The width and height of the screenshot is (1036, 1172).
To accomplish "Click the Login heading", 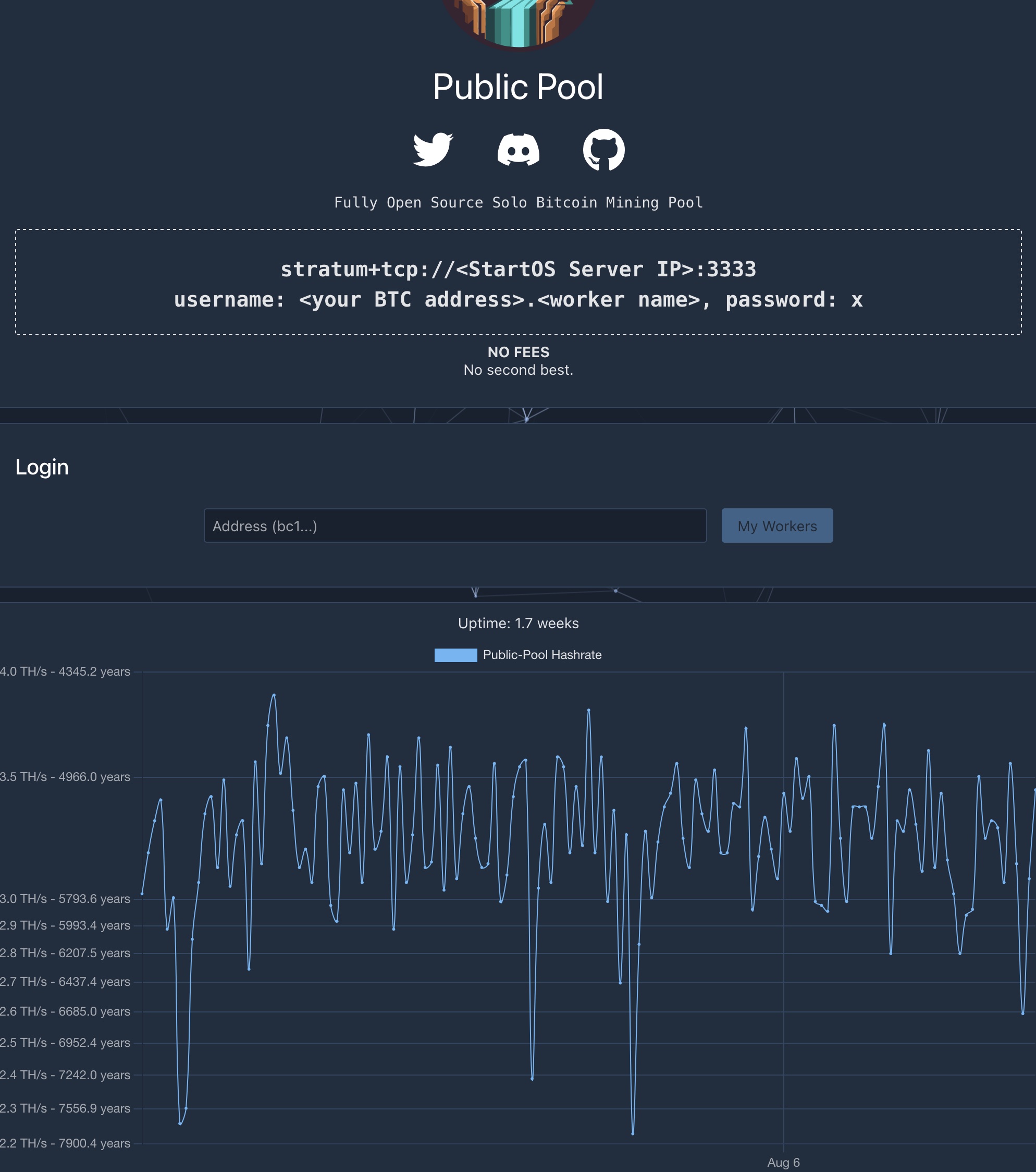I will 42,467.
